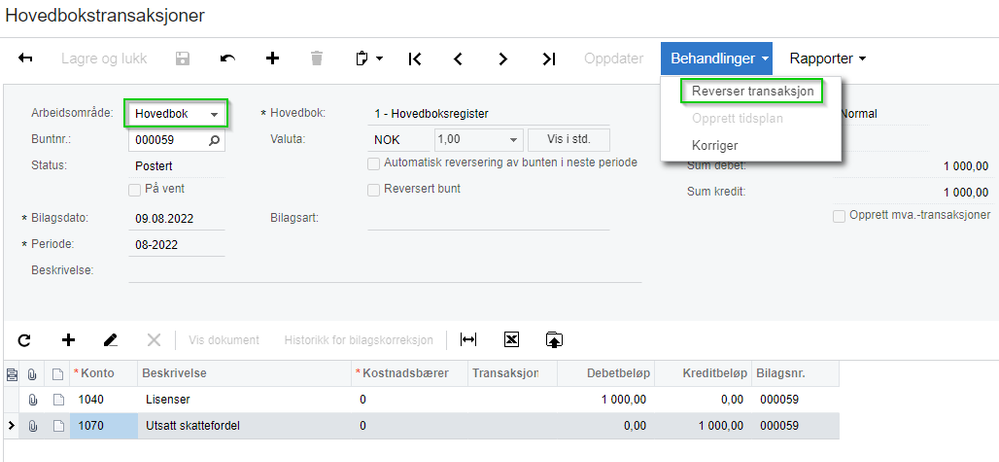Click the Valuta NOK field
The height and width of the screenshot is (462, 999).
(x=398, y=140)
